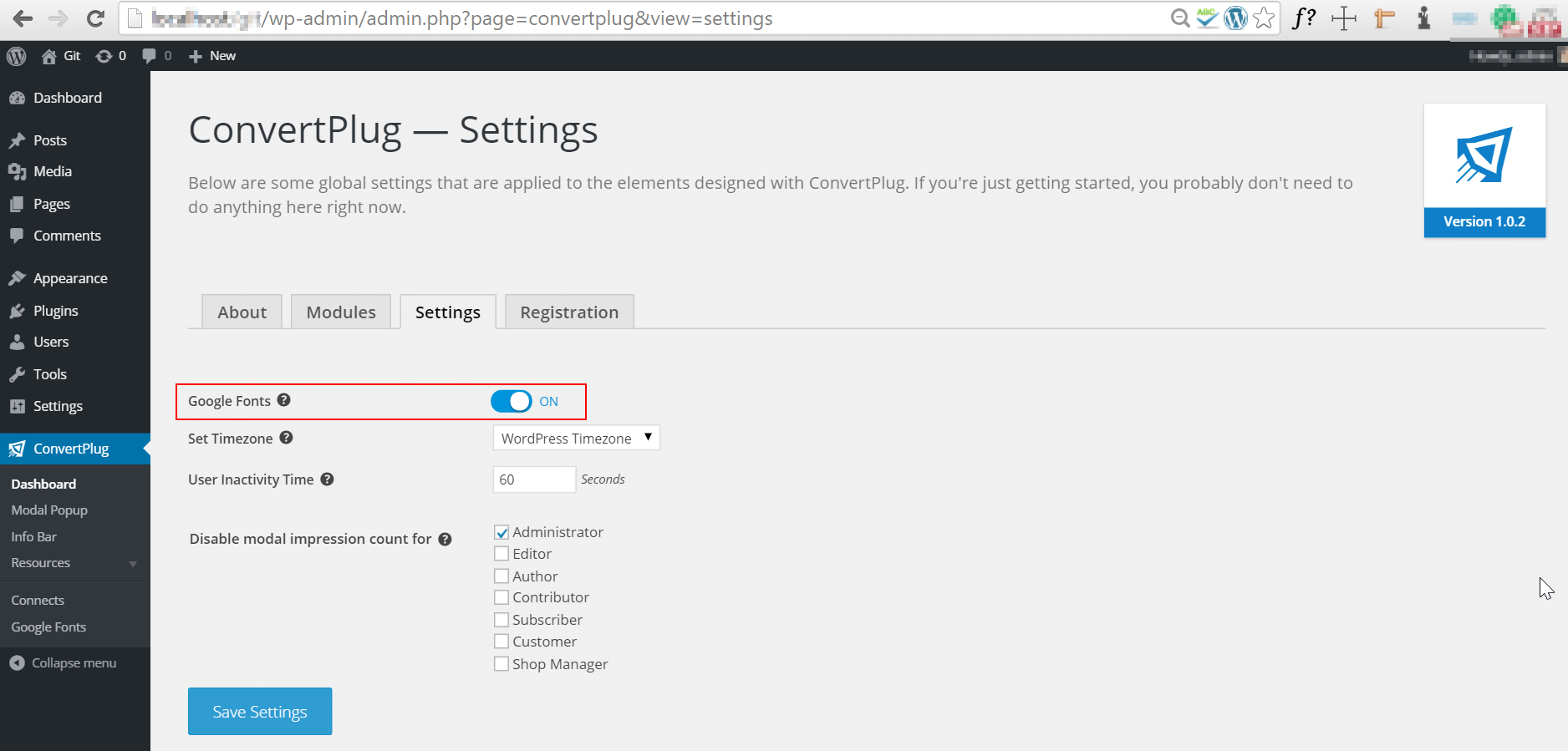Open the Modal Popup sidebar link
This screenshot has width=1568, height=751.
tap(49, 510)
